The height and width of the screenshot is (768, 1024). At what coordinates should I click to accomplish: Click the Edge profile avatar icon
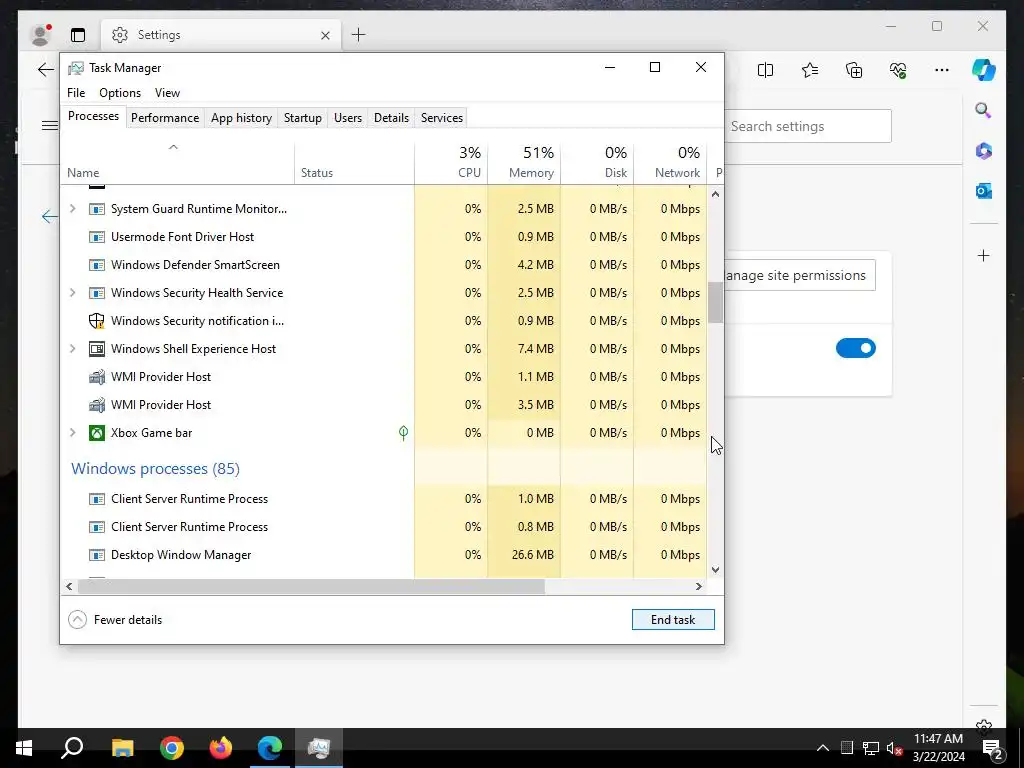[41, 35]
